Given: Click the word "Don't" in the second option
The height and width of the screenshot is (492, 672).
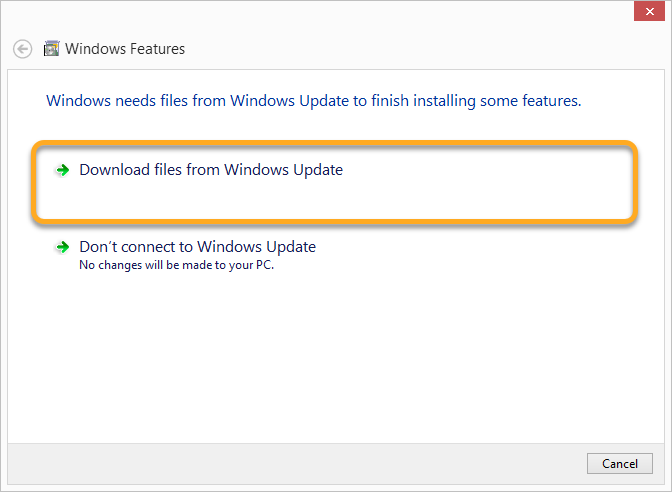Looking at the screenshot, I should (98, 246).
